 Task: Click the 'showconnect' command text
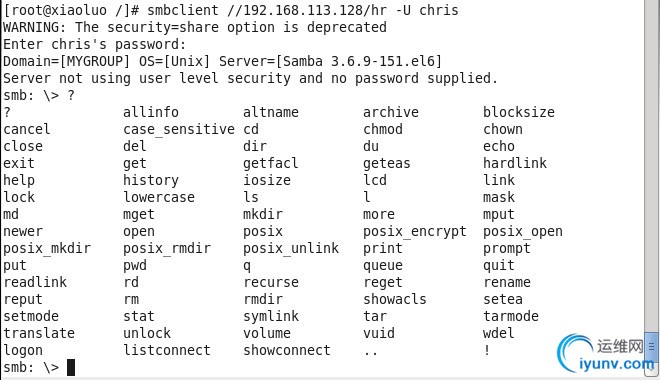tap(287, 350)
